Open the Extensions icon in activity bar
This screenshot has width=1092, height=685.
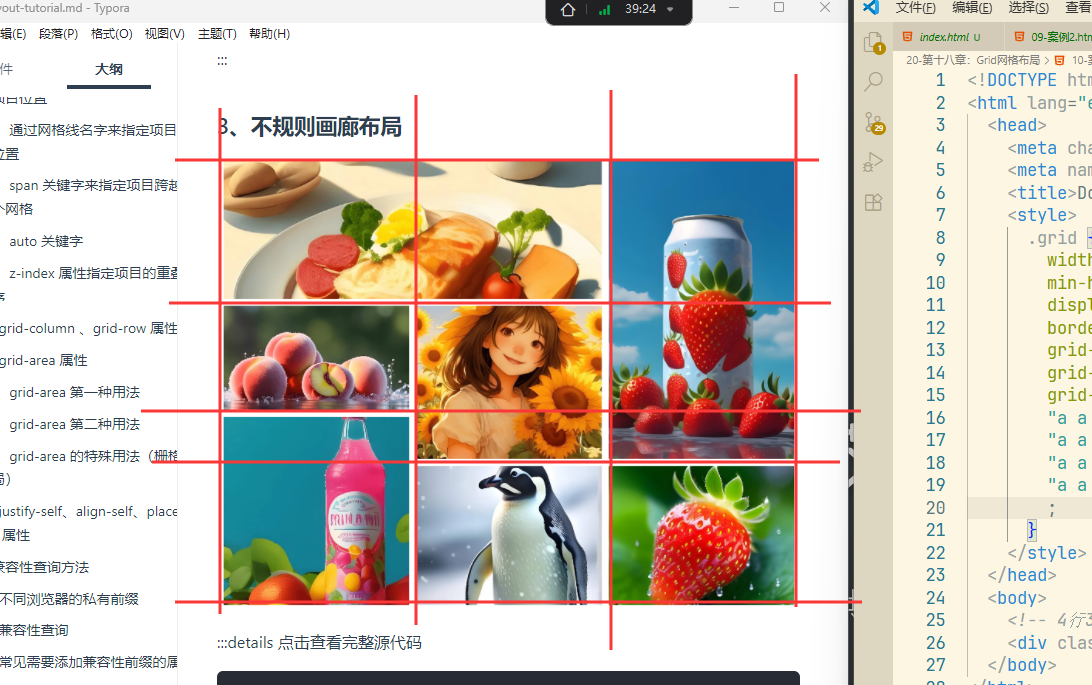[x=873, y=202]
